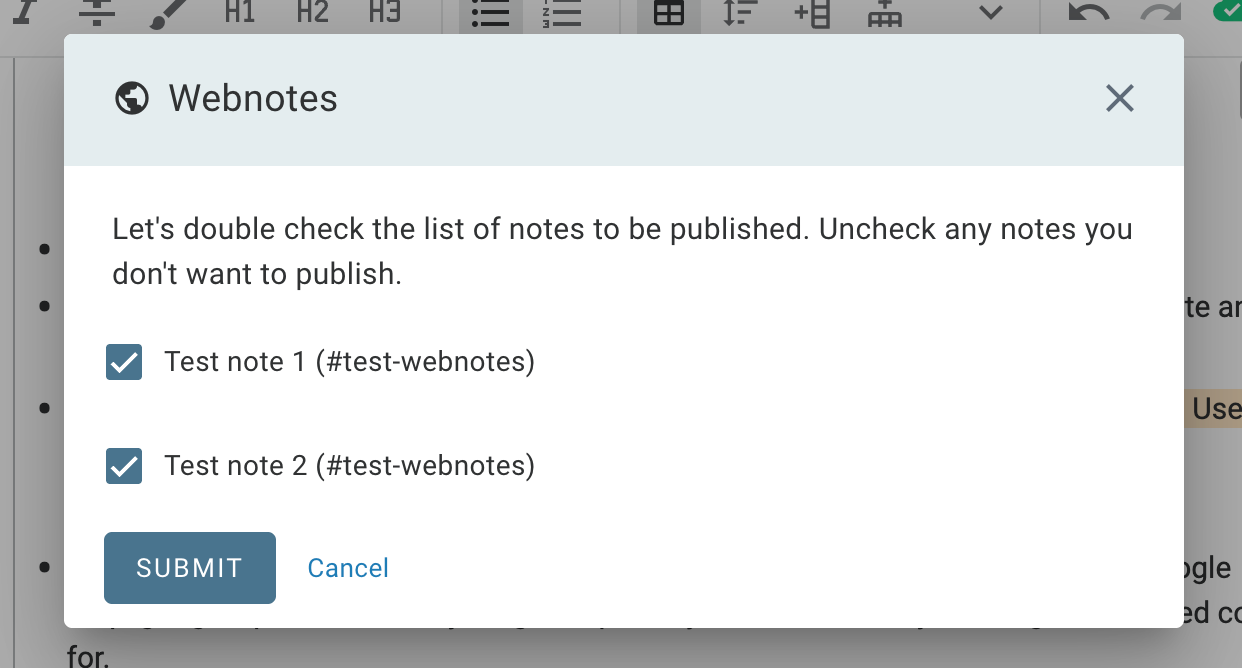Click the sort lines icon
The width and height of the screenshot is (1242, 668).
pos(738,14)
